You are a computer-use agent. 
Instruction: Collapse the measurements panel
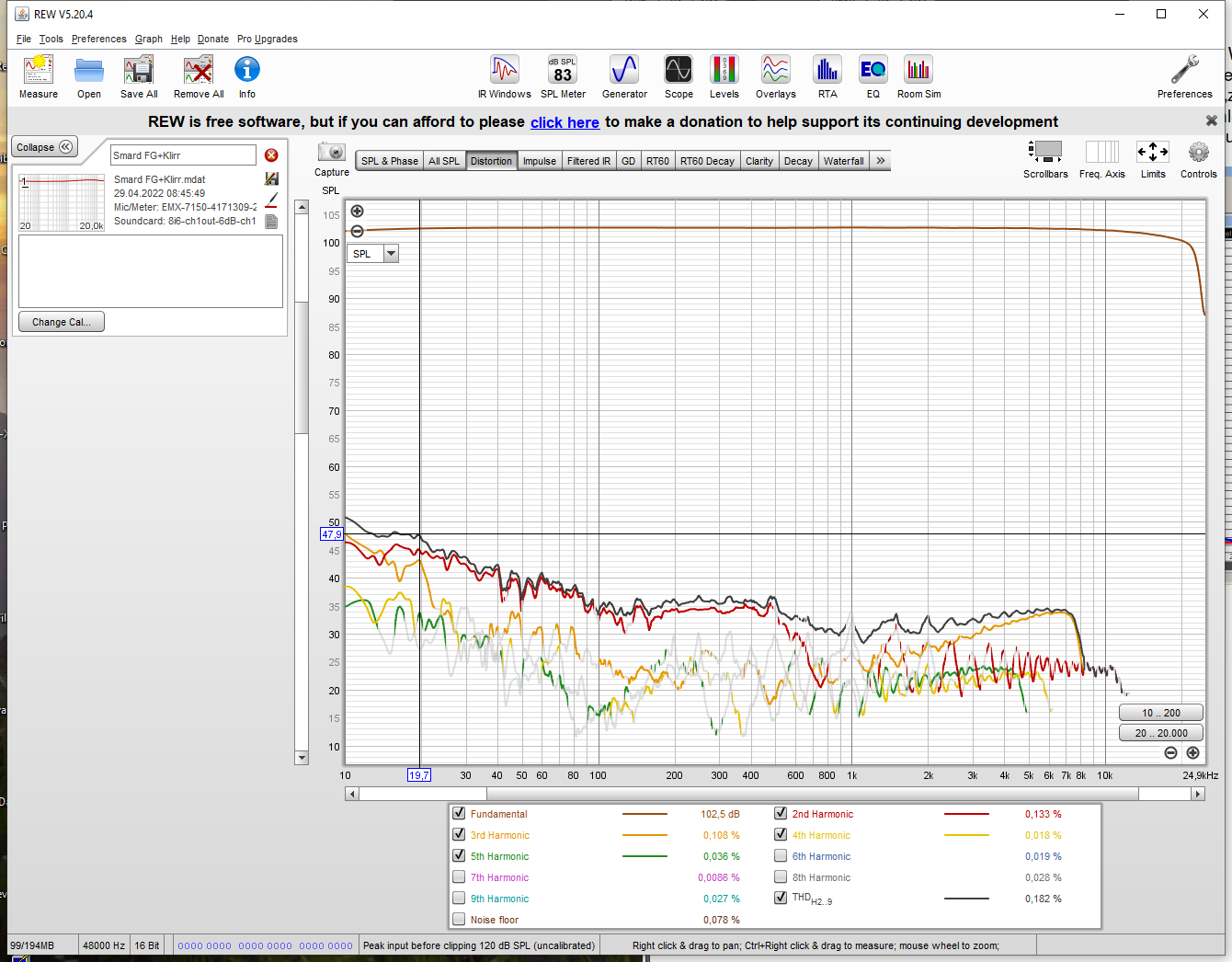pos(44,147)
